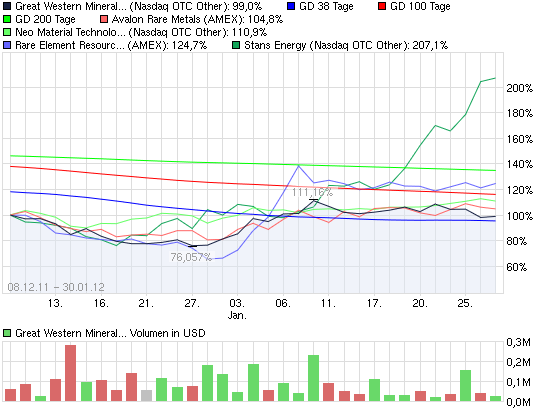Click the 120% y-axis label
Viewport: 545px width, 410px height.
coord(519,190)
